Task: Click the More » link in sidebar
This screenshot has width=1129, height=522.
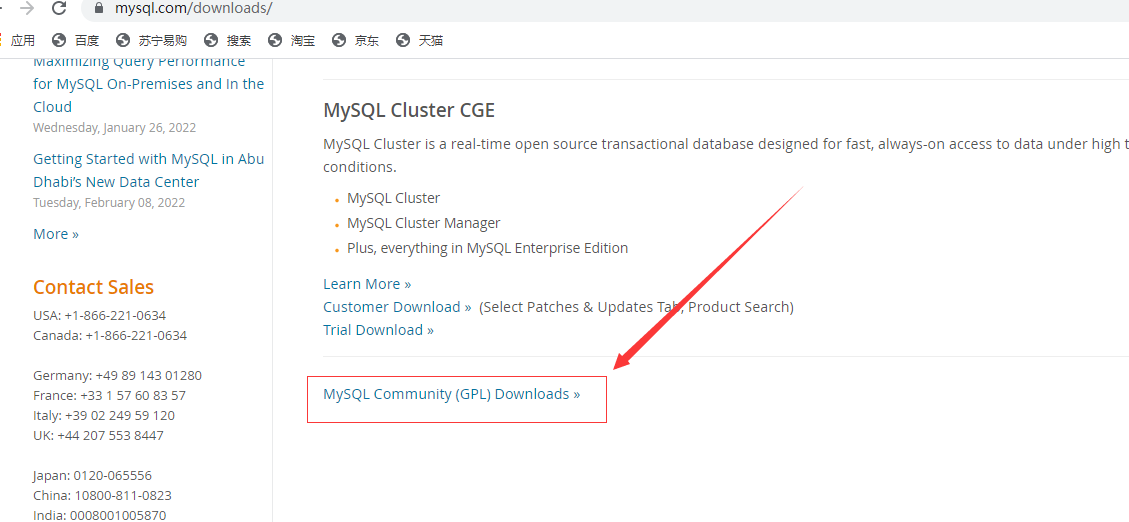Action: coord(56,234)
